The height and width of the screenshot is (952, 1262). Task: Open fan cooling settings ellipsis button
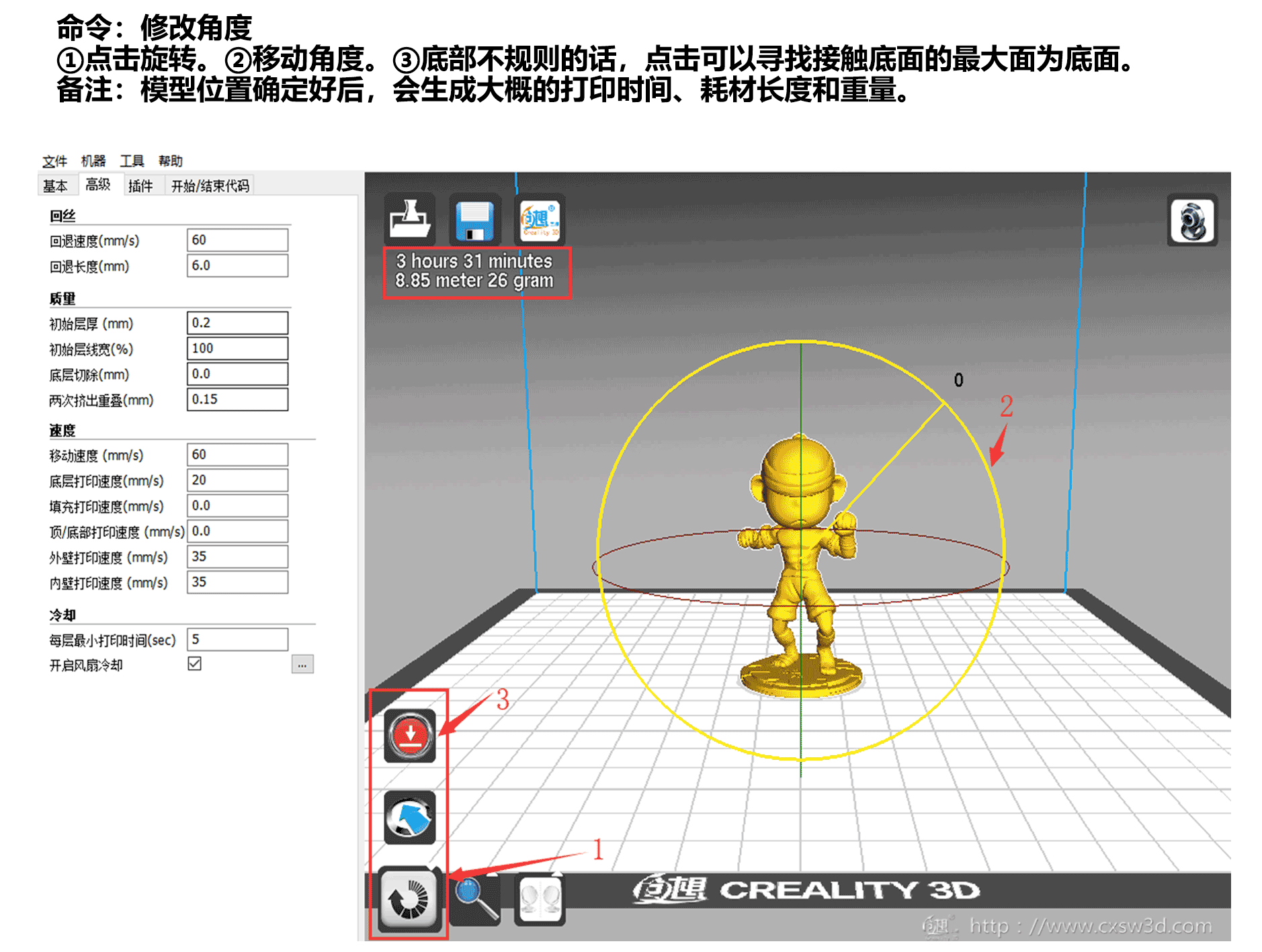pos(302,664)
